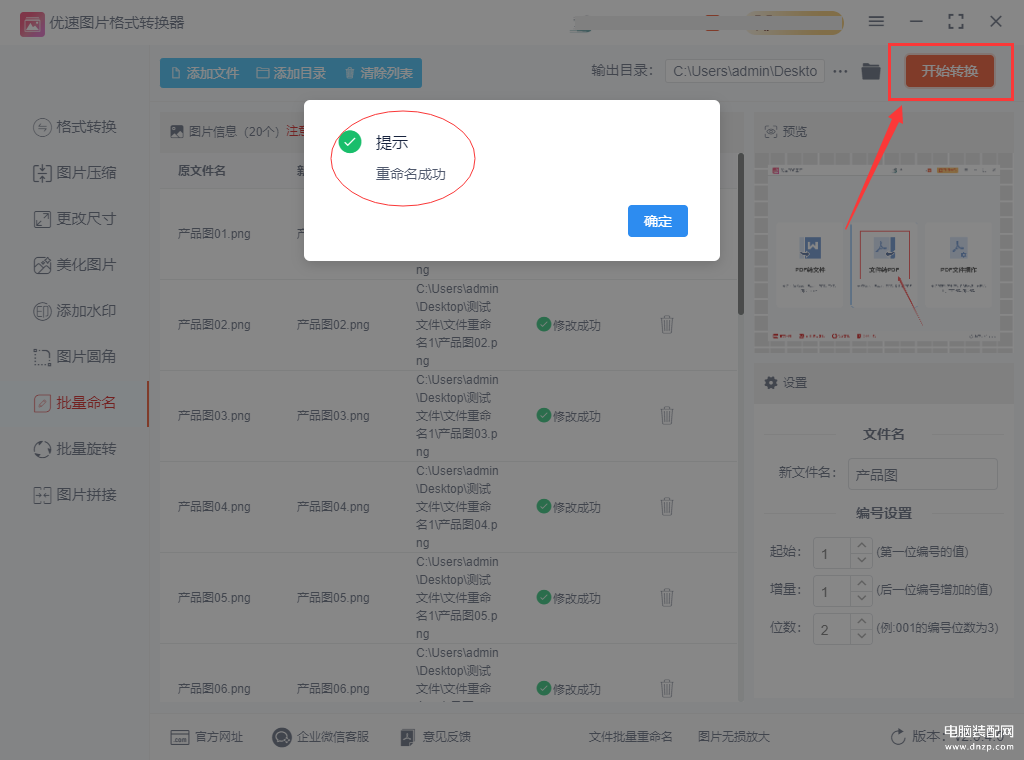Click the 确定 button in the dialog
This screenshot has width=1024, height=760.
pos(658,221)
